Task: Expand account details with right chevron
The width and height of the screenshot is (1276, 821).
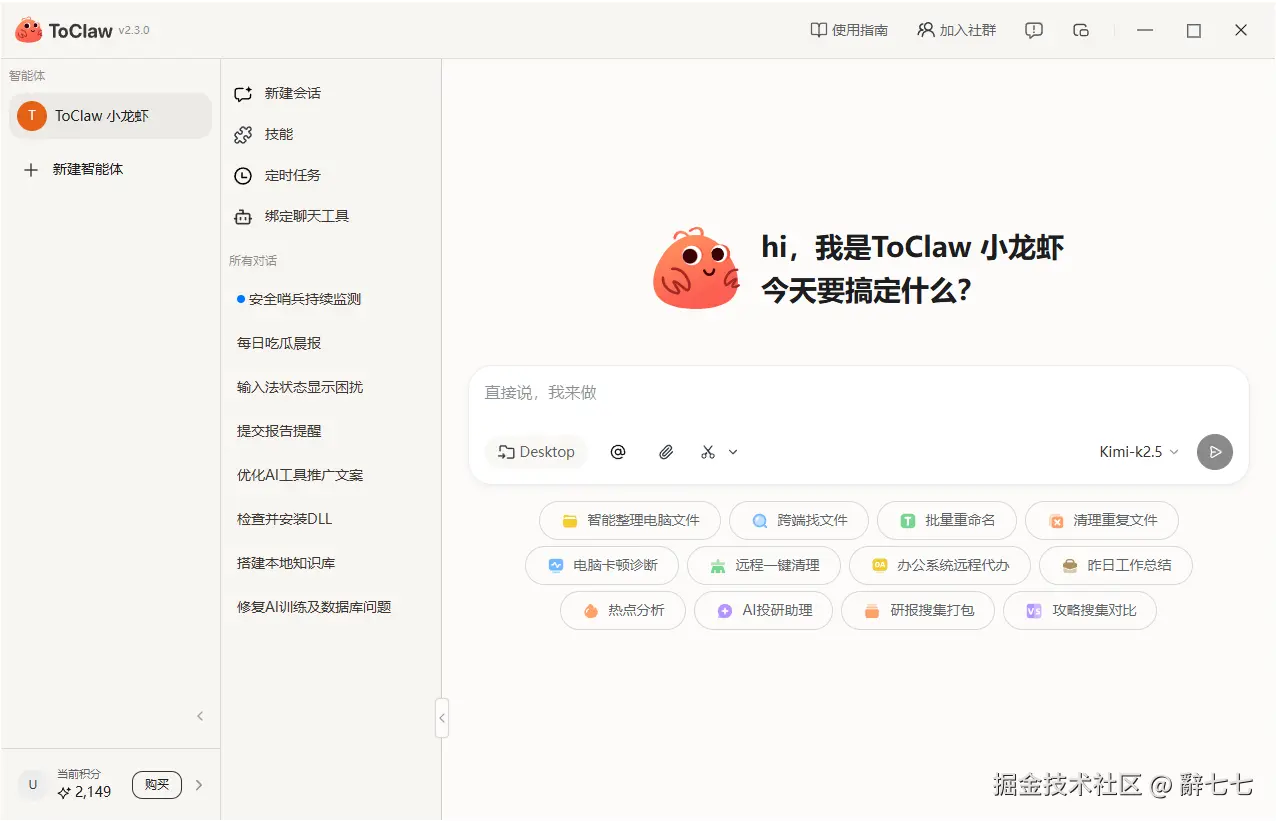Action: tap(199, 785)
